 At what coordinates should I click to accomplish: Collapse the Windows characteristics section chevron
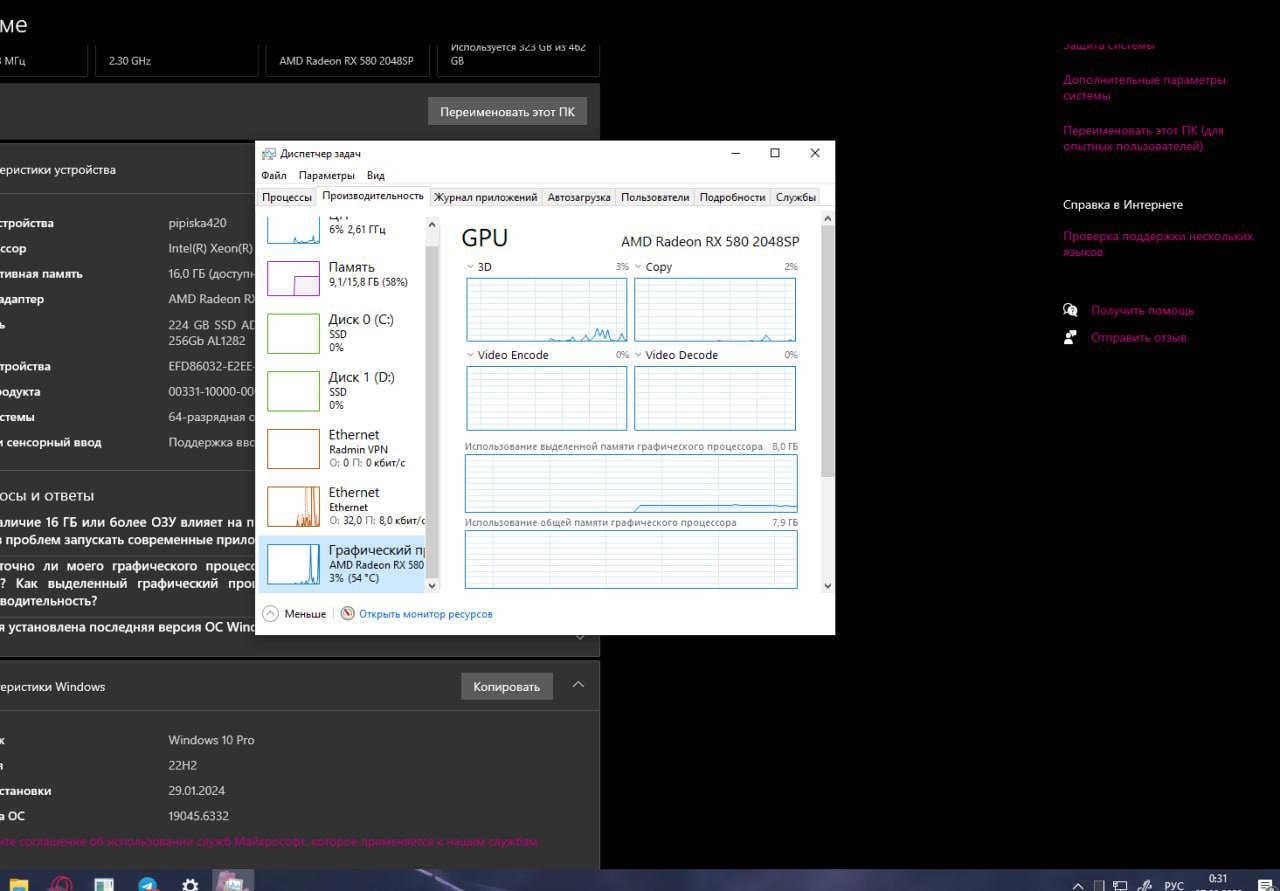(578, 685)
